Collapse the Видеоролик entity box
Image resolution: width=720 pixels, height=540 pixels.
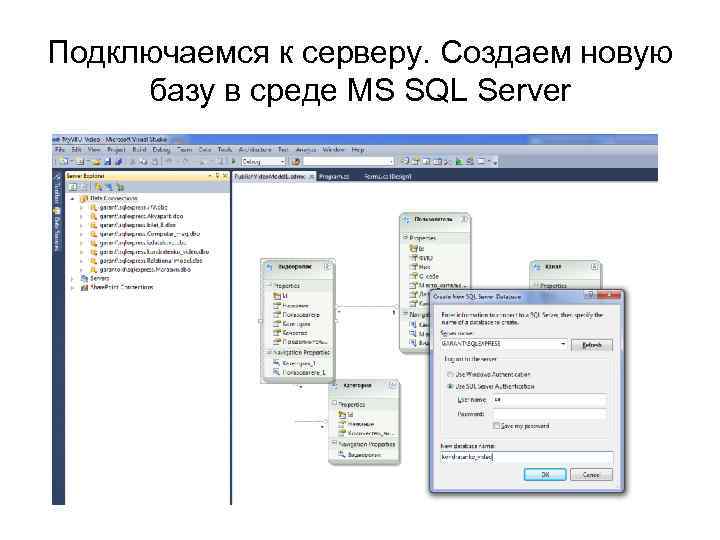point(326,267)
